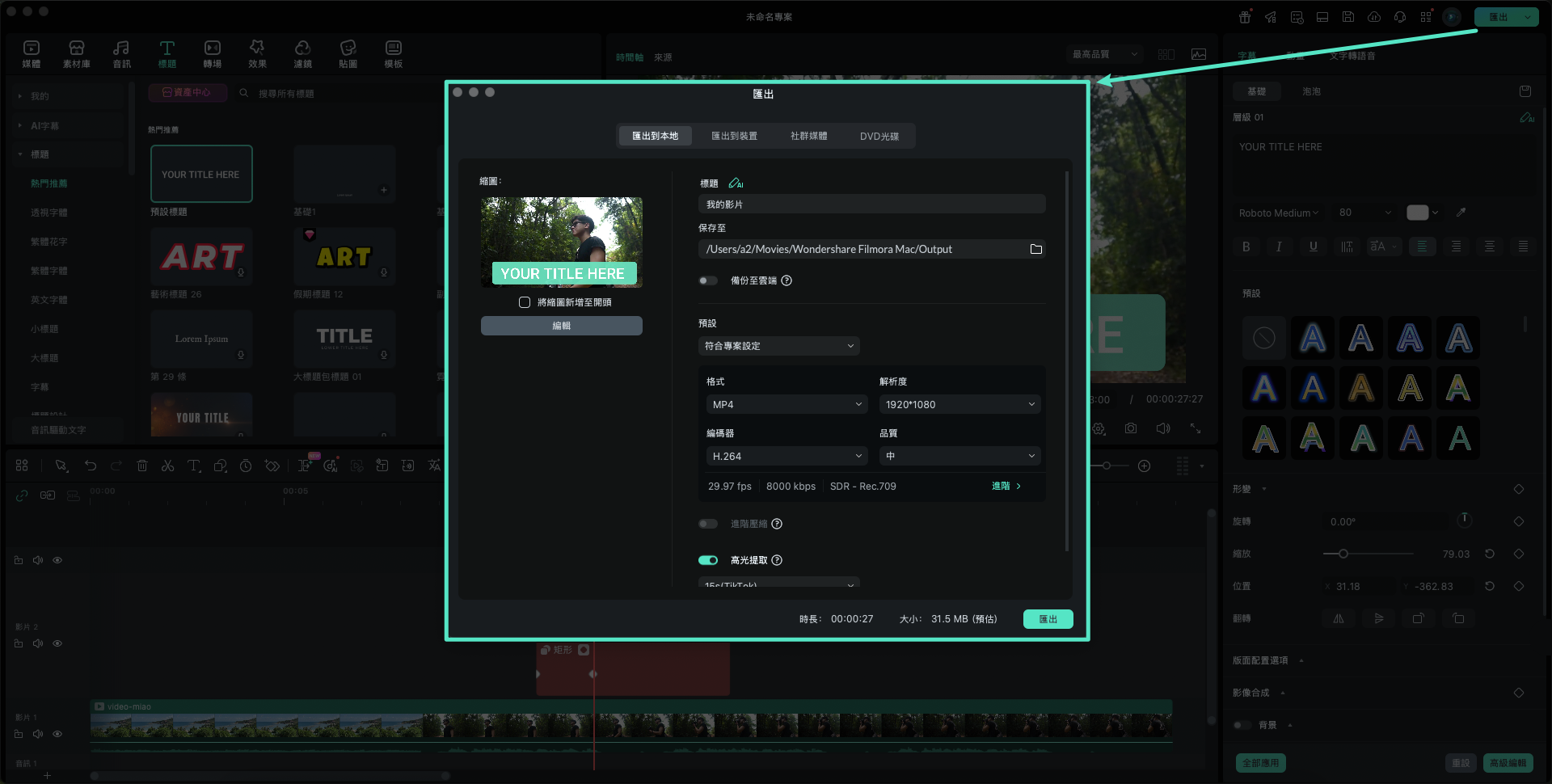Screen dimensions: 1552x784
Task: Open the 音訊 audio panel
Action: point(121,53)
